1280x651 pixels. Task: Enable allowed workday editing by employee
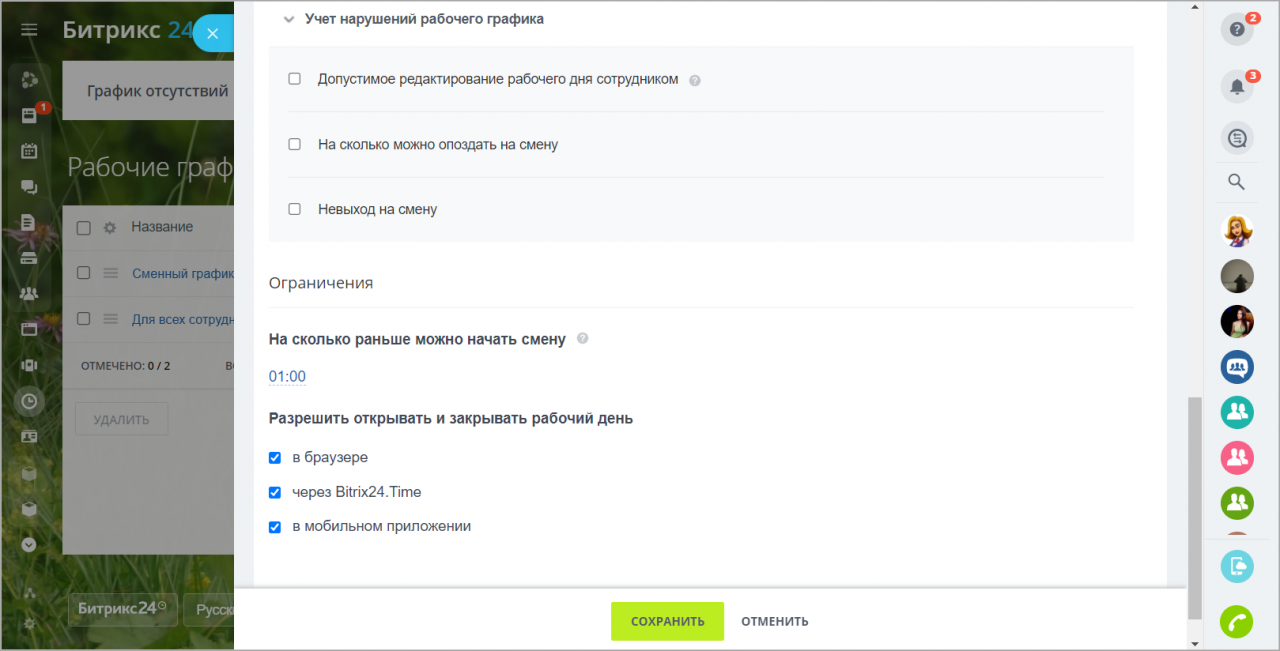pyautogui.click(x=294, y=79)
